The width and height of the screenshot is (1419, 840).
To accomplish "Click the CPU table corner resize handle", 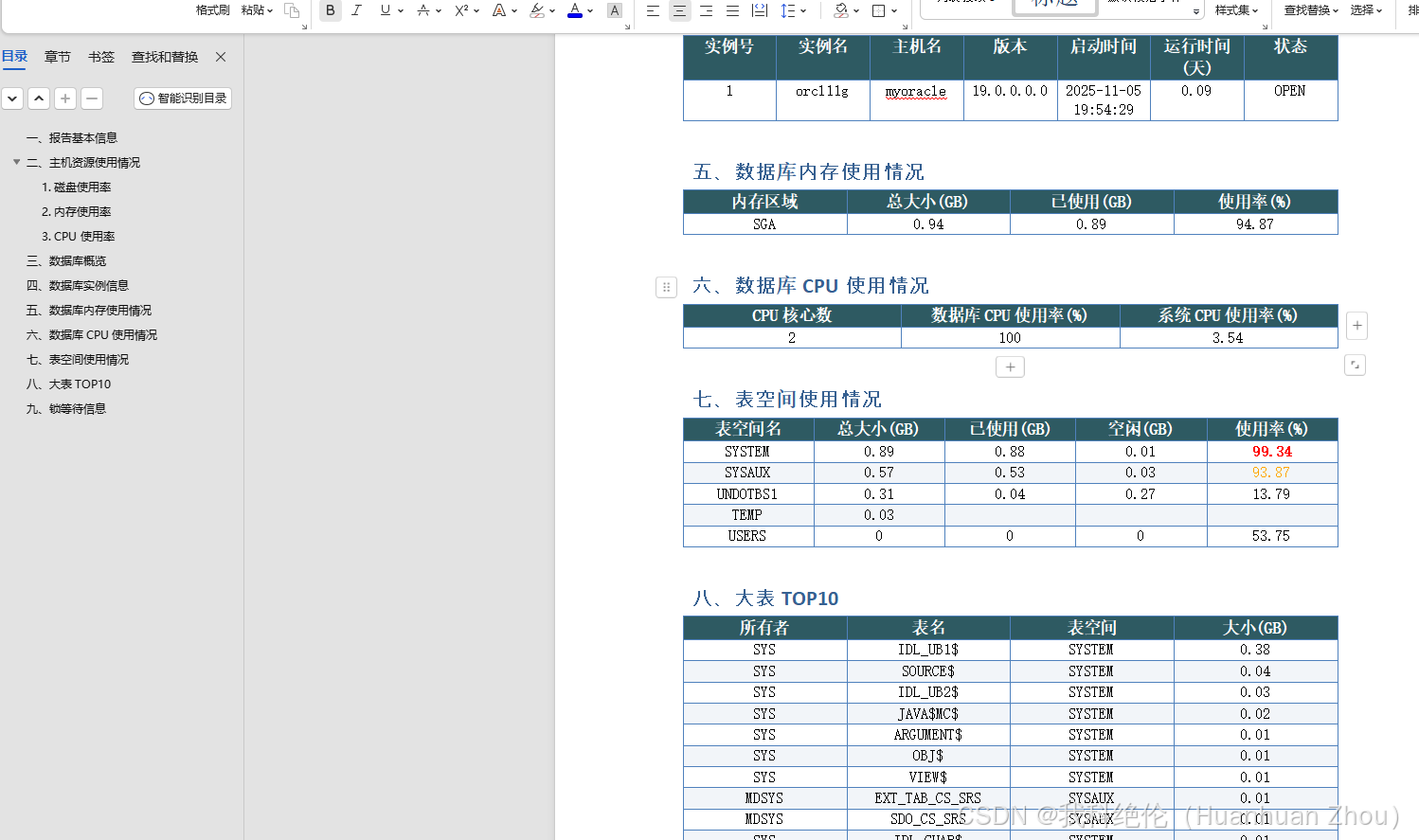I will pyautogui.click(x=1356, y=365).
